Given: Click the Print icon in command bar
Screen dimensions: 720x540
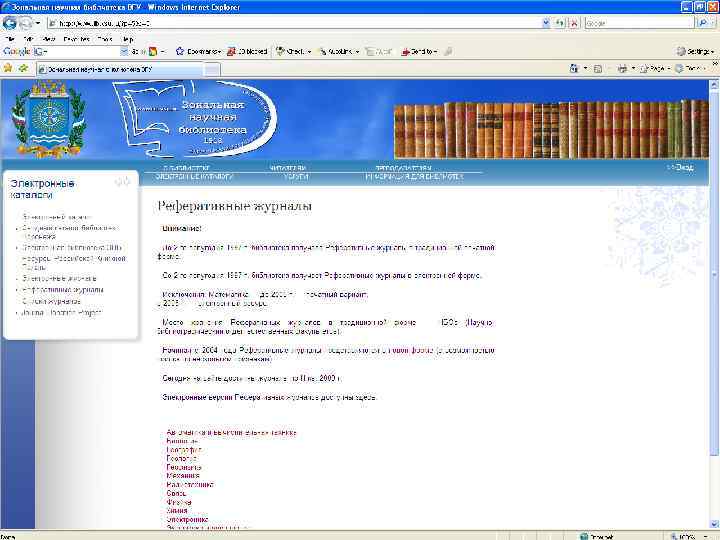Looking at the screenshot, I should click(x=622, y=69).
